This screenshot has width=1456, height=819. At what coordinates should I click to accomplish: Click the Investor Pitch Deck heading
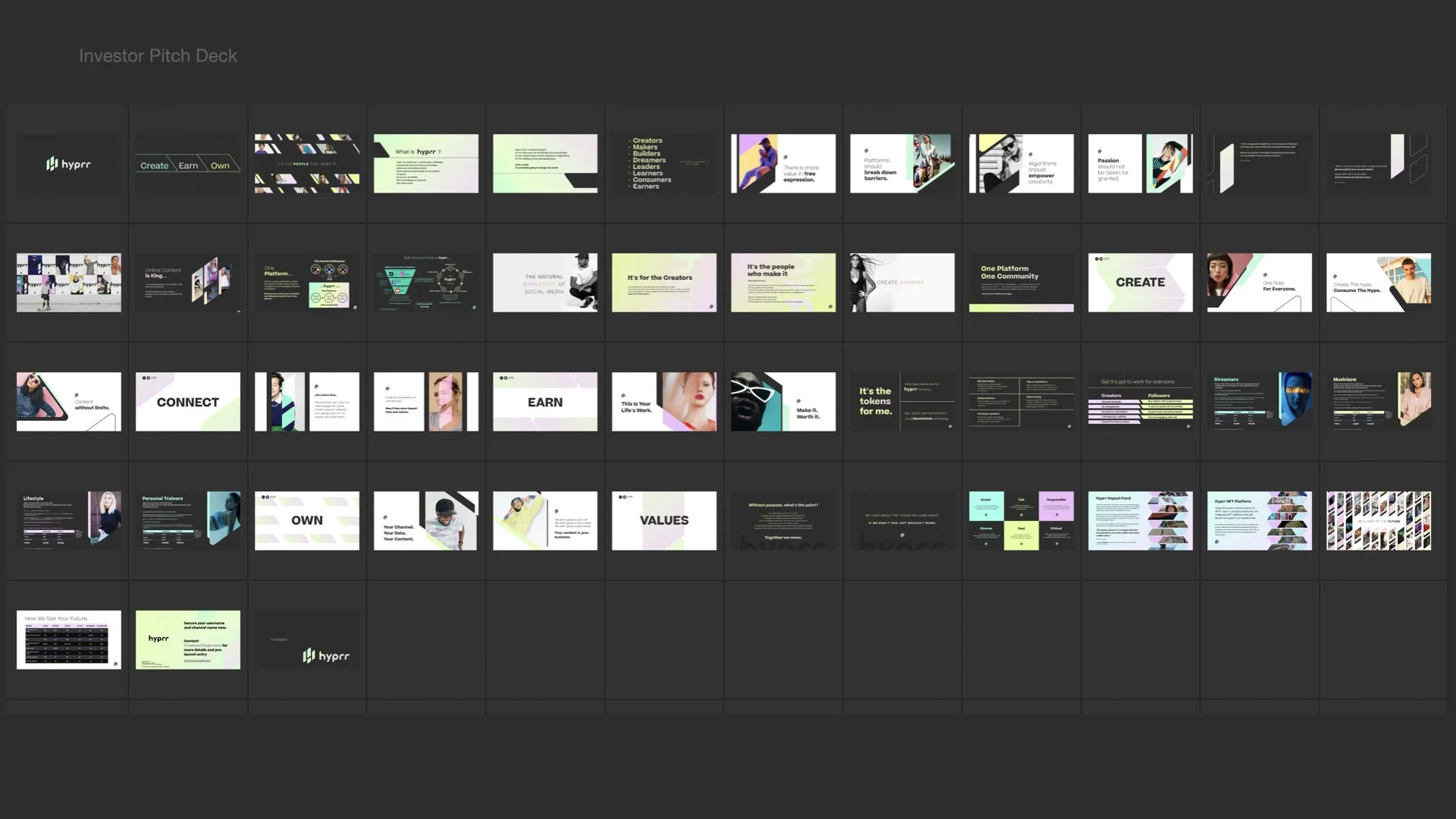[158, 56]
